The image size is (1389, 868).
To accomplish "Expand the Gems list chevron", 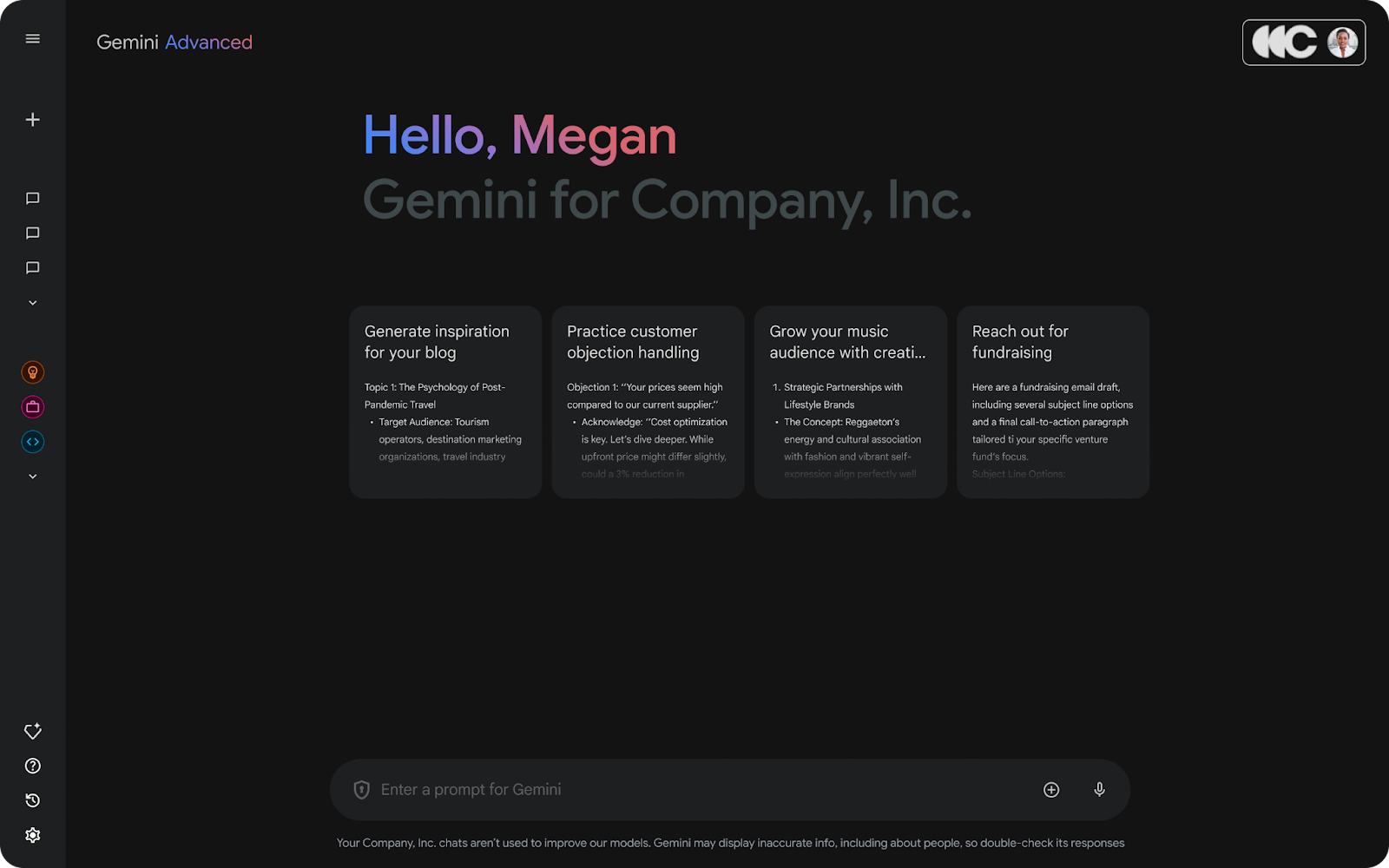I will tap(32, 476).
